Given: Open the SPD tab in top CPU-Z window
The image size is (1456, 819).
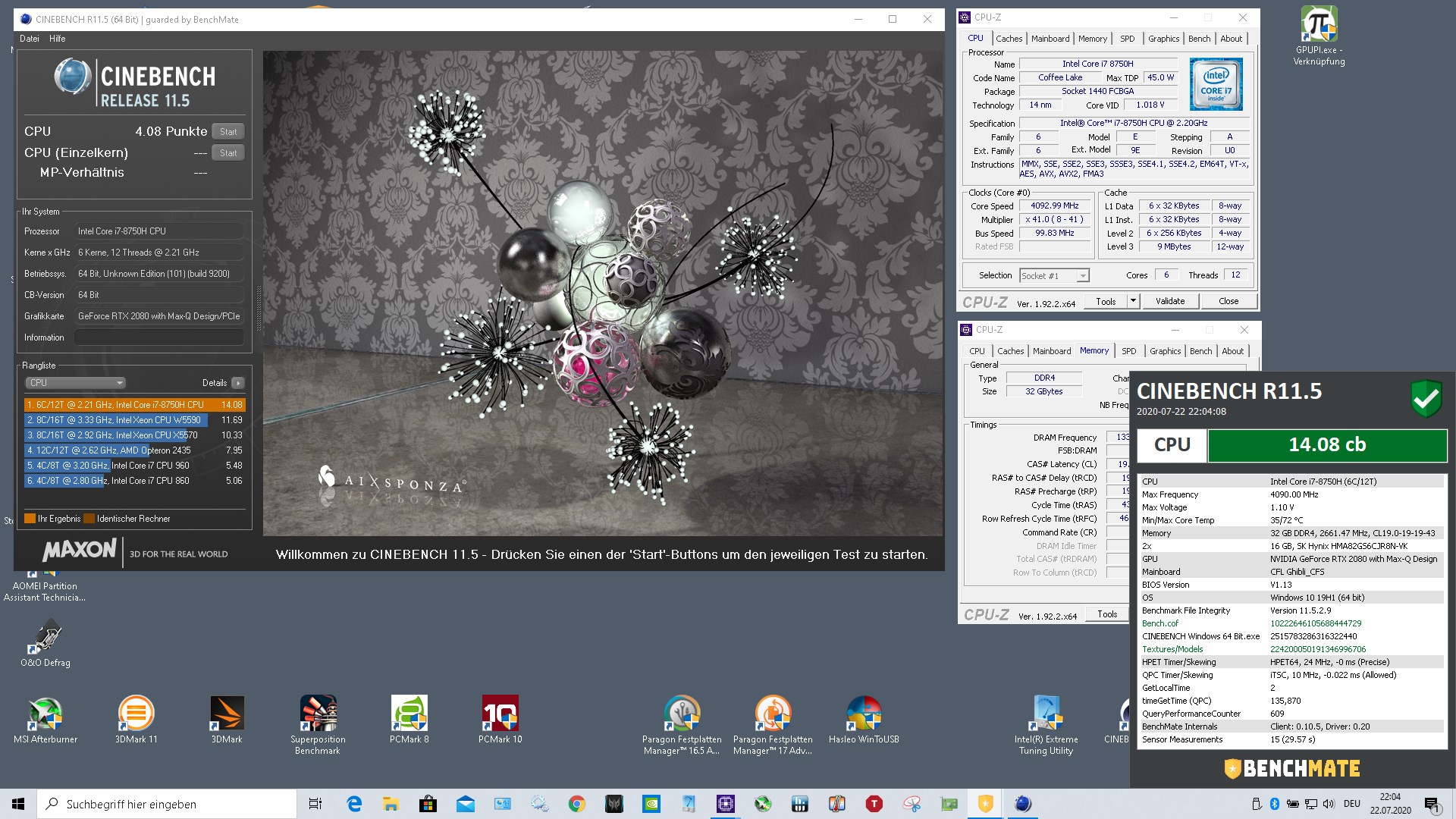Looking at the screenshot, I should 1128,39.
